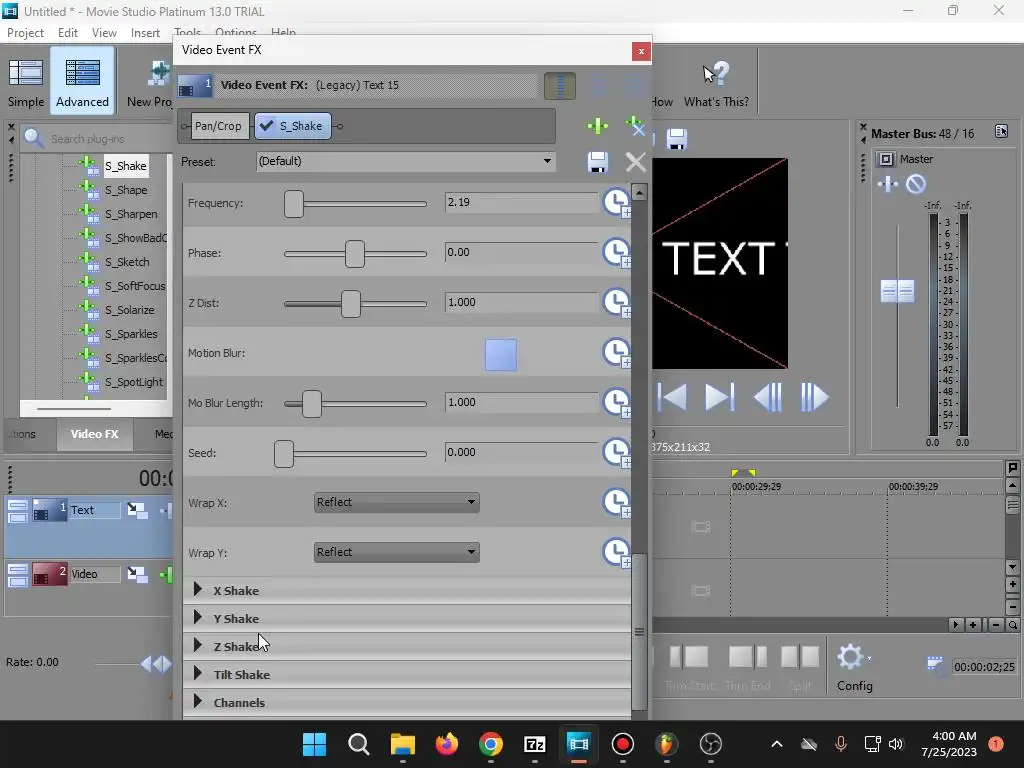Click the Motion Blur animate clock icon

point(616,353)
